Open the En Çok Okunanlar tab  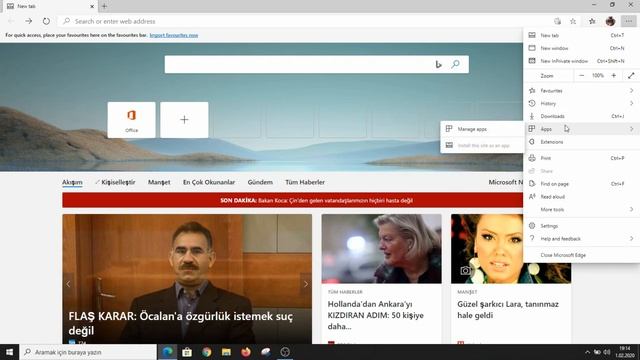coord(209,182)
